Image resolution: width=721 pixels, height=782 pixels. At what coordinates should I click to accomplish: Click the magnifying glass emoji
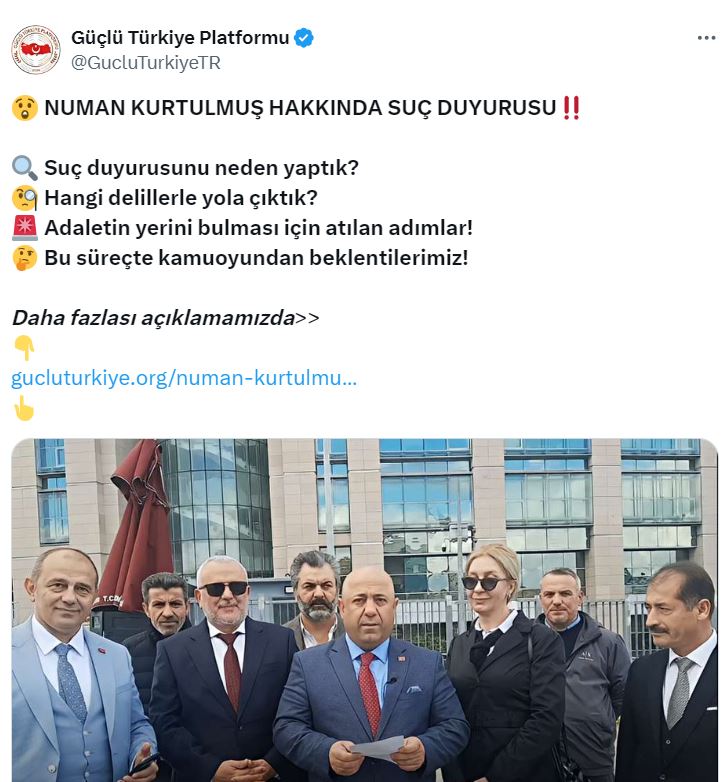[x=24, y=168]
